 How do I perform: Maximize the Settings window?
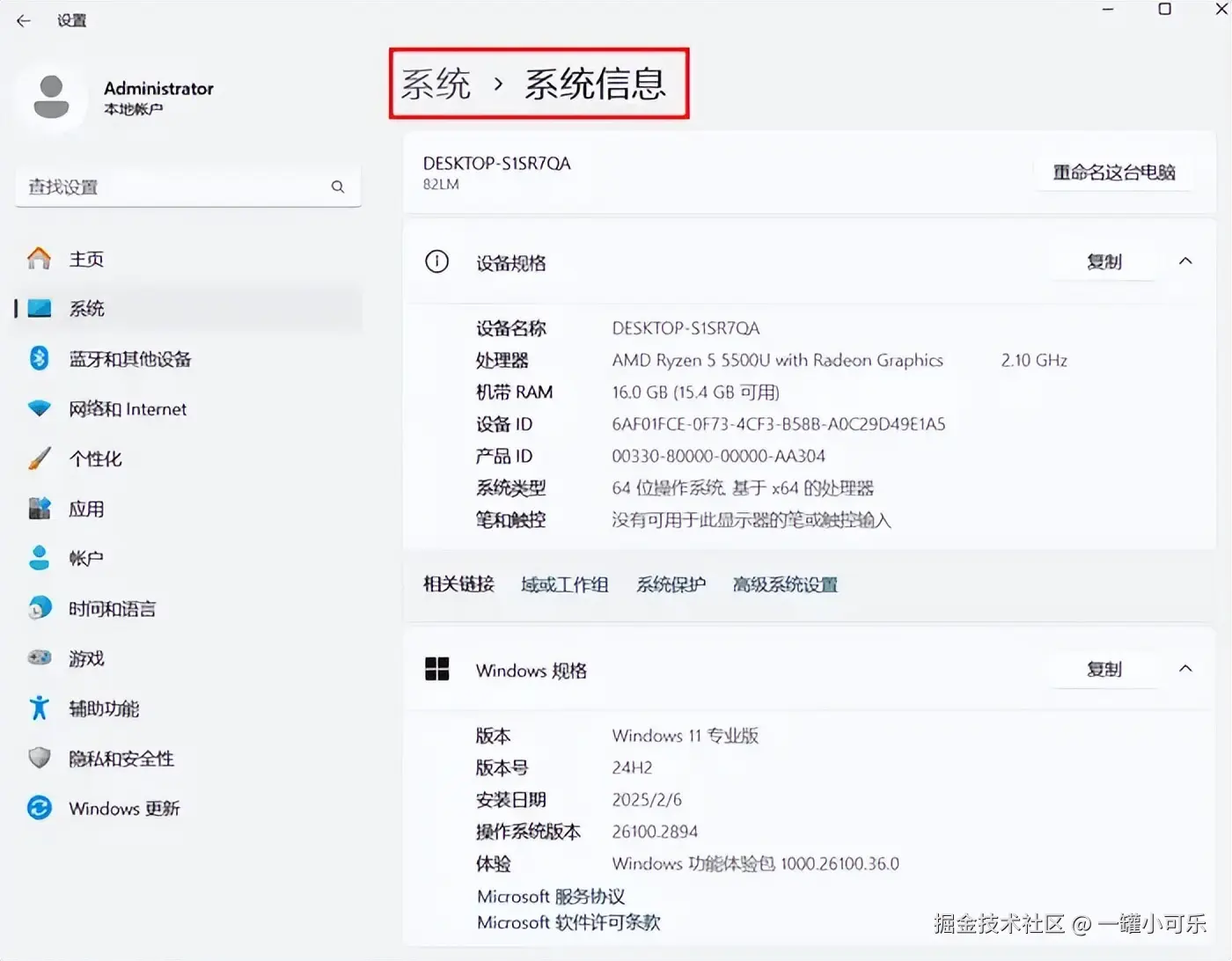(x=1164, y=9)
